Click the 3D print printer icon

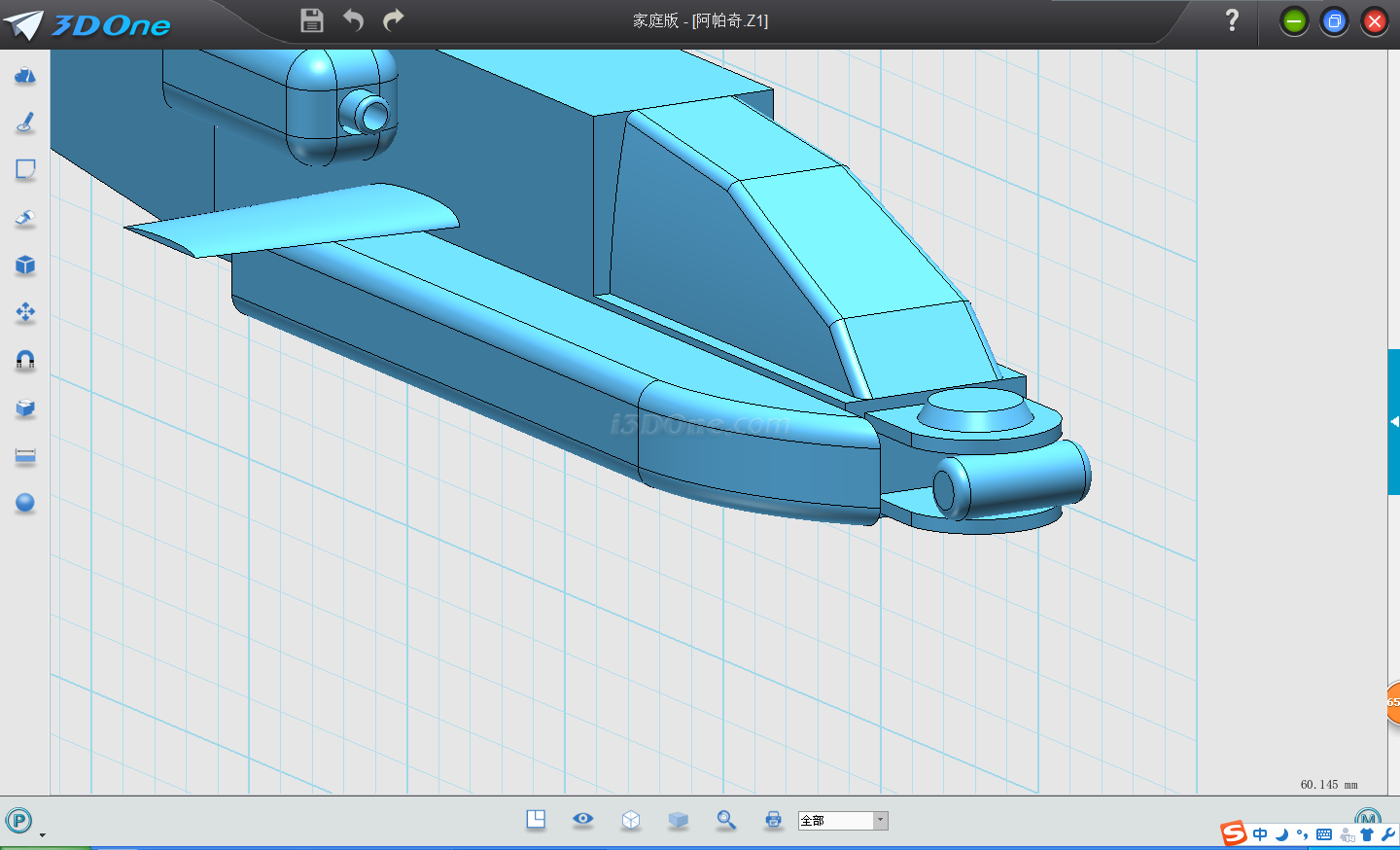pyautogui.click(x=773, y=820)
